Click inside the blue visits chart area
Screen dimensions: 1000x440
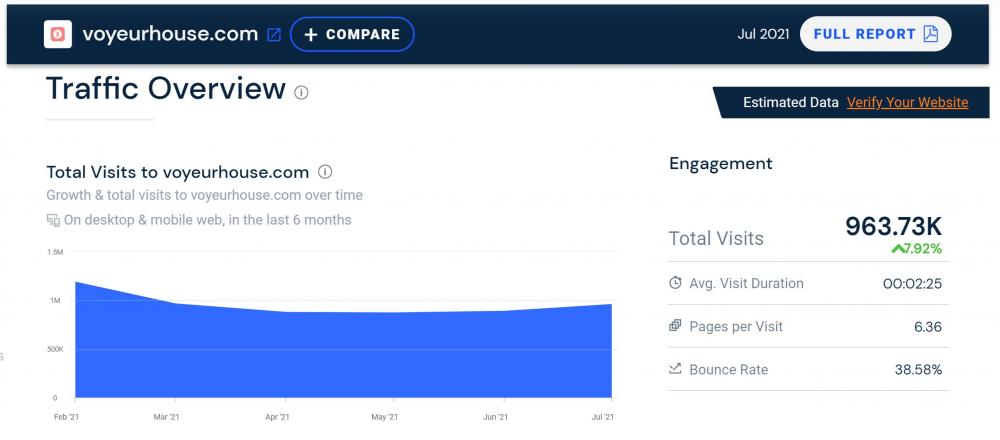point(340,350)
